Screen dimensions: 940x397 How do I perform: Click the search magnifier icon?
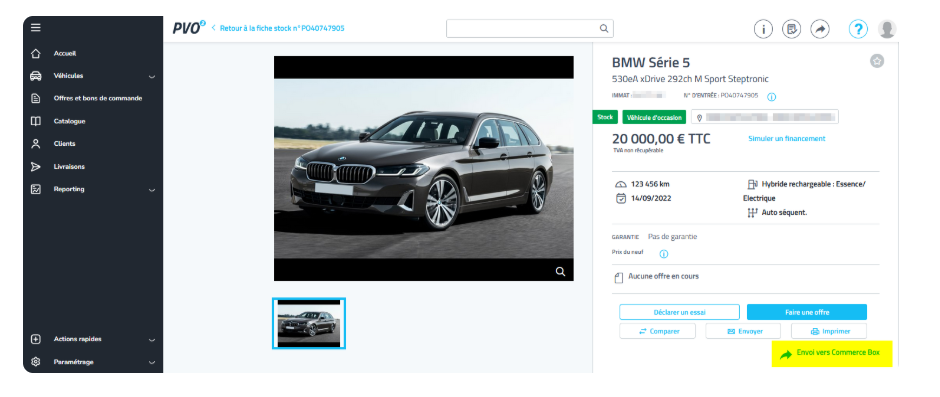[604, 28]
